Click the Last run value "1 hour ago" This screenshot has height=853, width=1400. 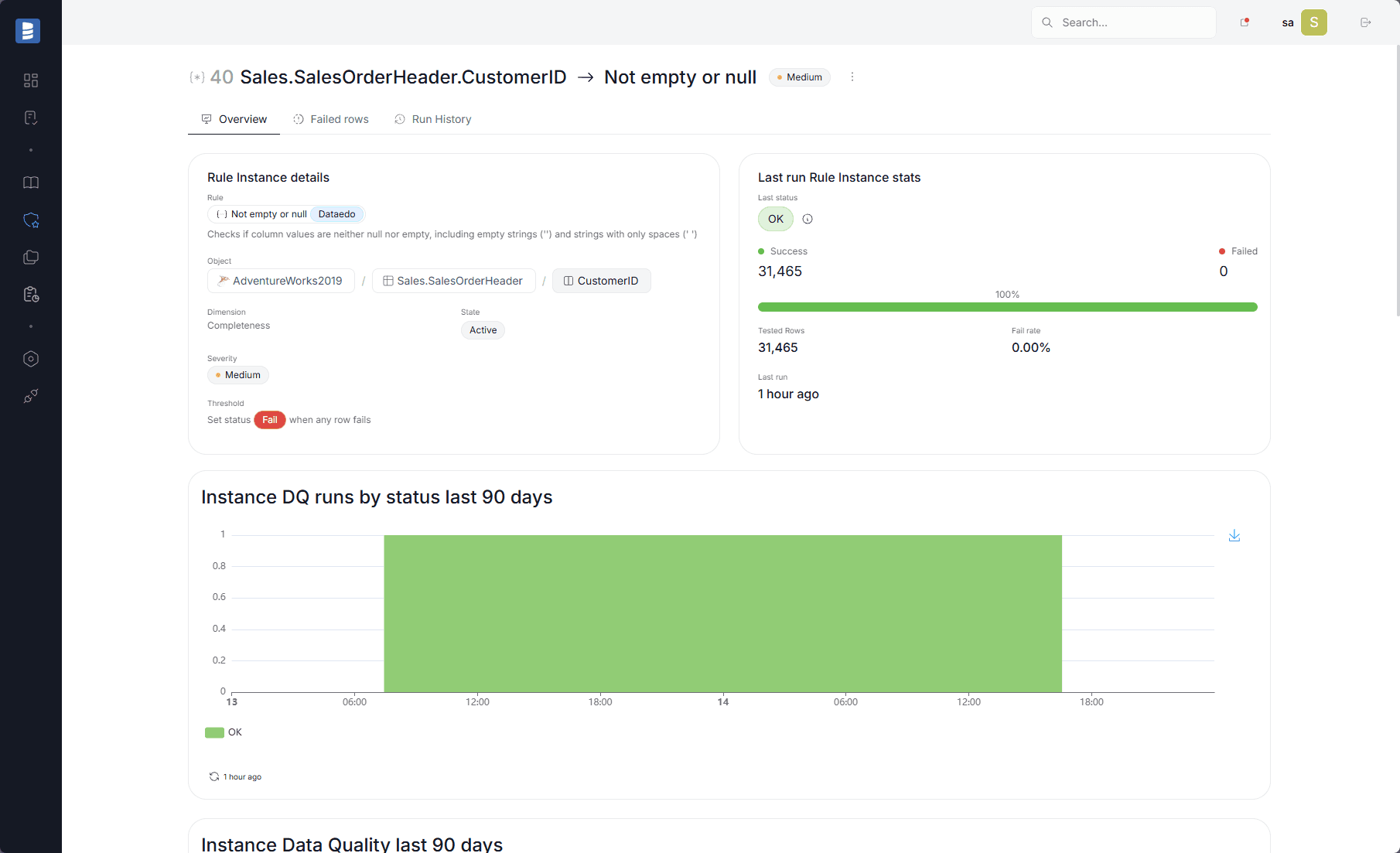tap(788, 394)
